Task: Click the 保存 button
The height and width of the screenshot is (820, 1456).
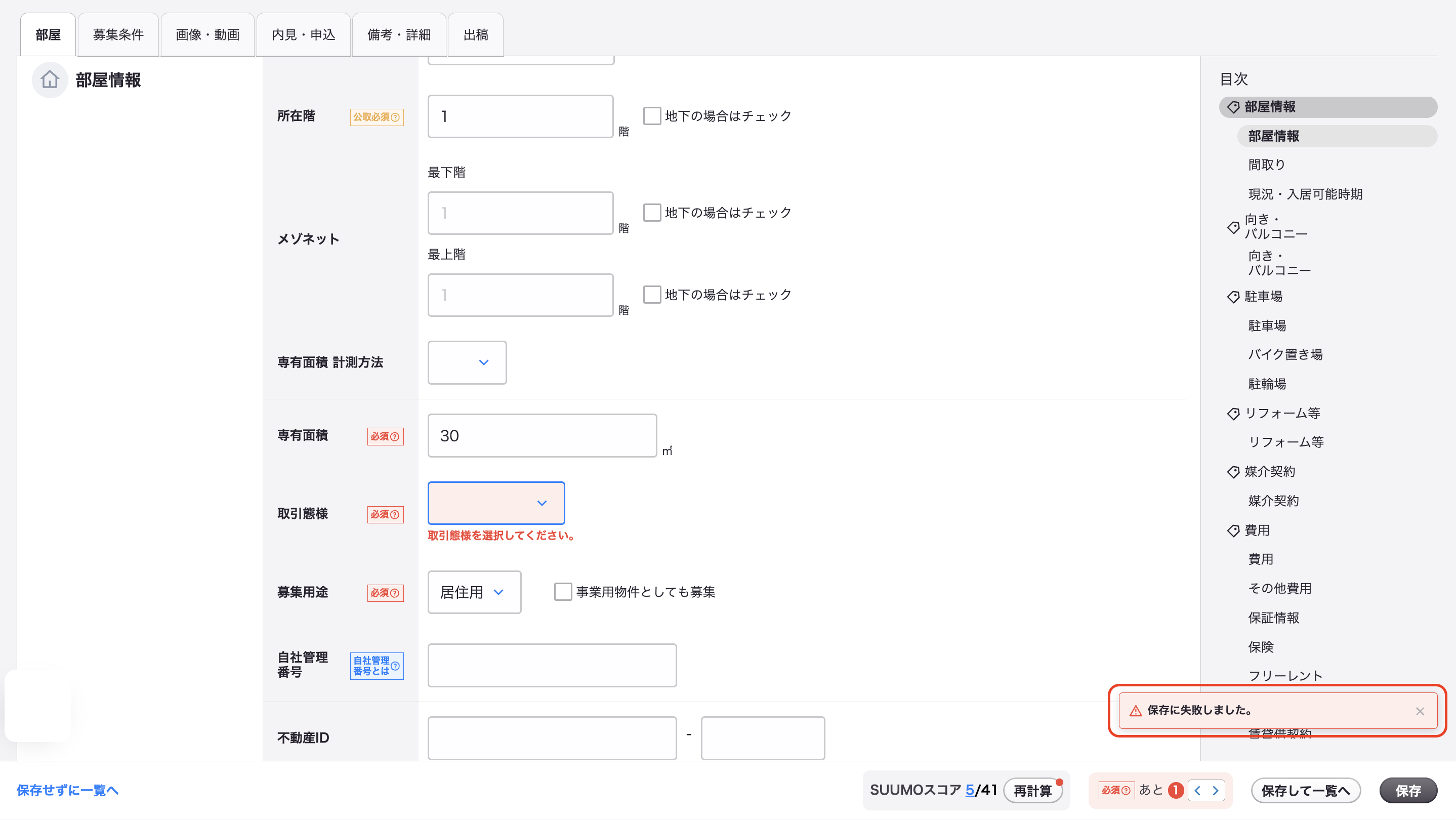Action: pyautogui.click(x=1408, y=790)
